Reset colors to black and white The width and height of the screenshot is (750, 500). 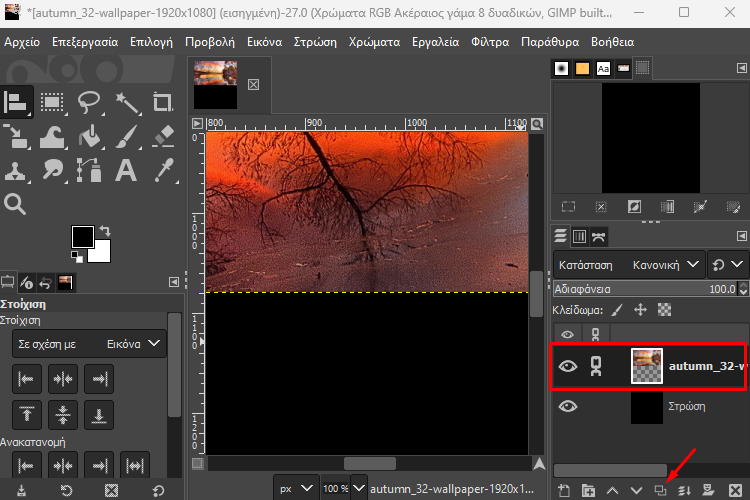pyautogui.click(x=77, y=257)
